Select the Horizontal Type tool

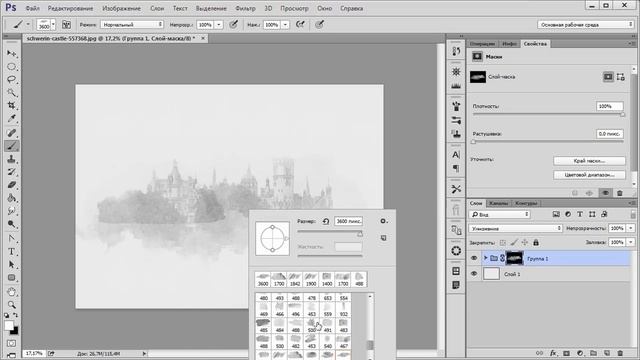click(11, 251)
